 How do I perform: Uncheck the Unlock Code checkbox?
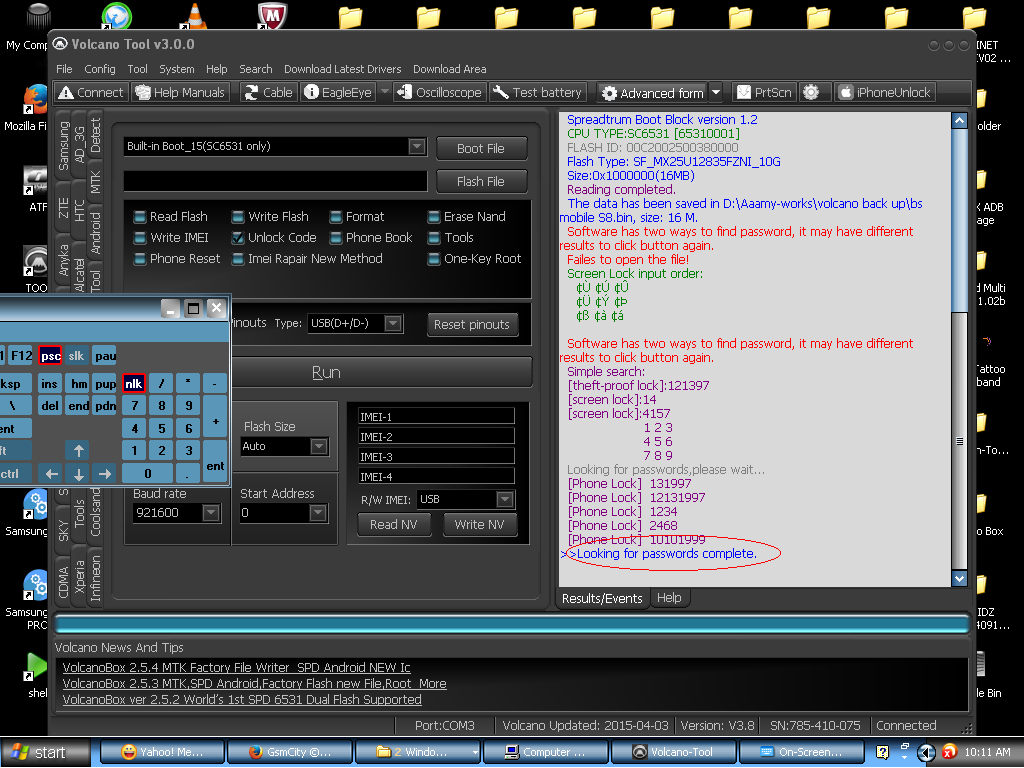click(x=238, y=238)
